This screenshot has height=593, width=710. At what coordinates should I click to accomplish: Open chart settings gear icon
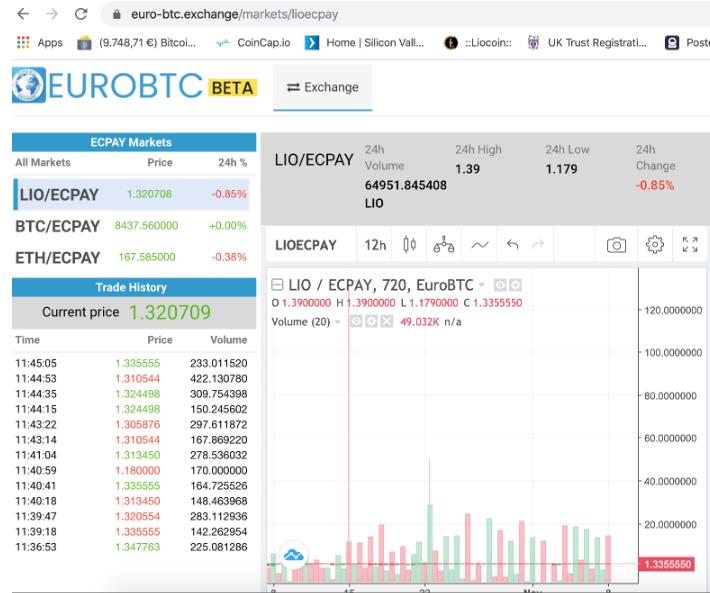[x=654, y=244]
